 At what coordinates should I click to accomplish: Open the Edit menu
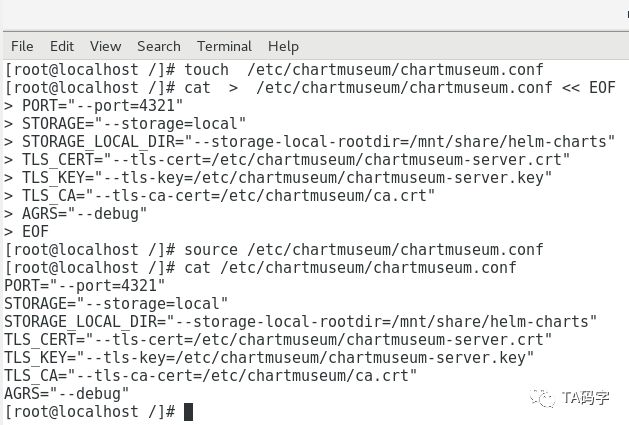coord(62,46)
